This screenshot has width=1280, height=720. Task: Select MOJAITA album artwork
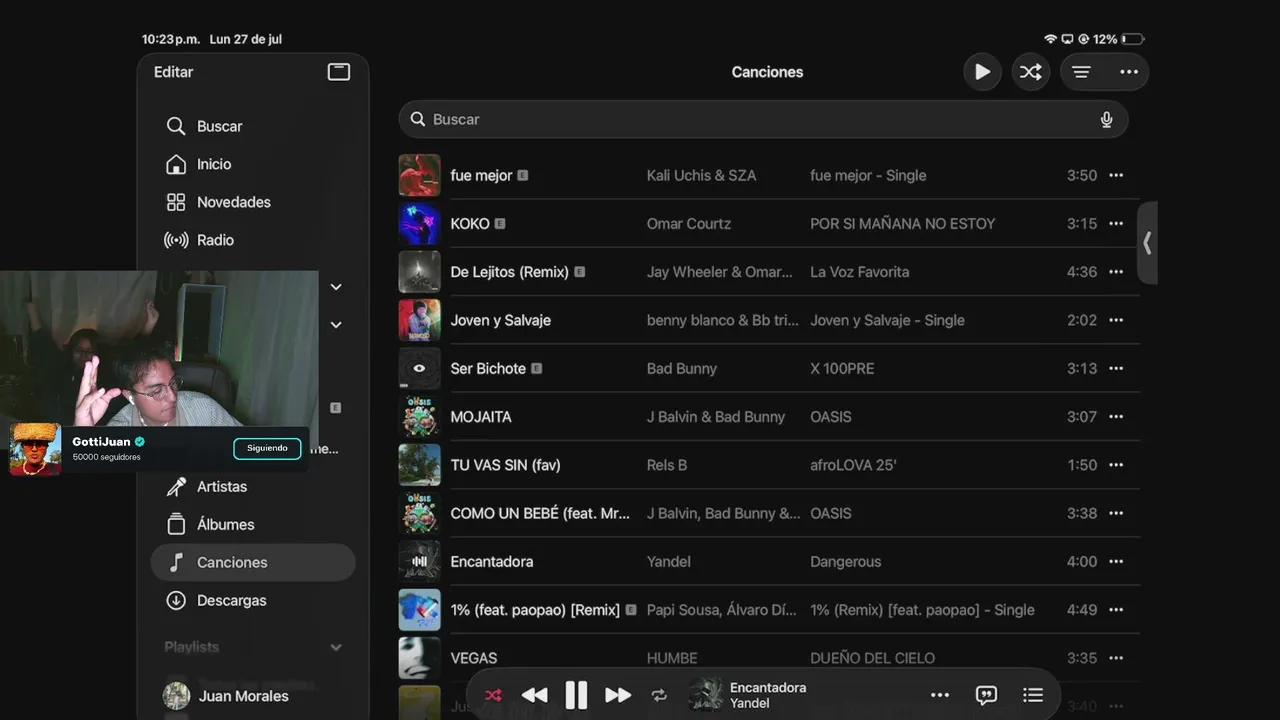click(420, 417)
